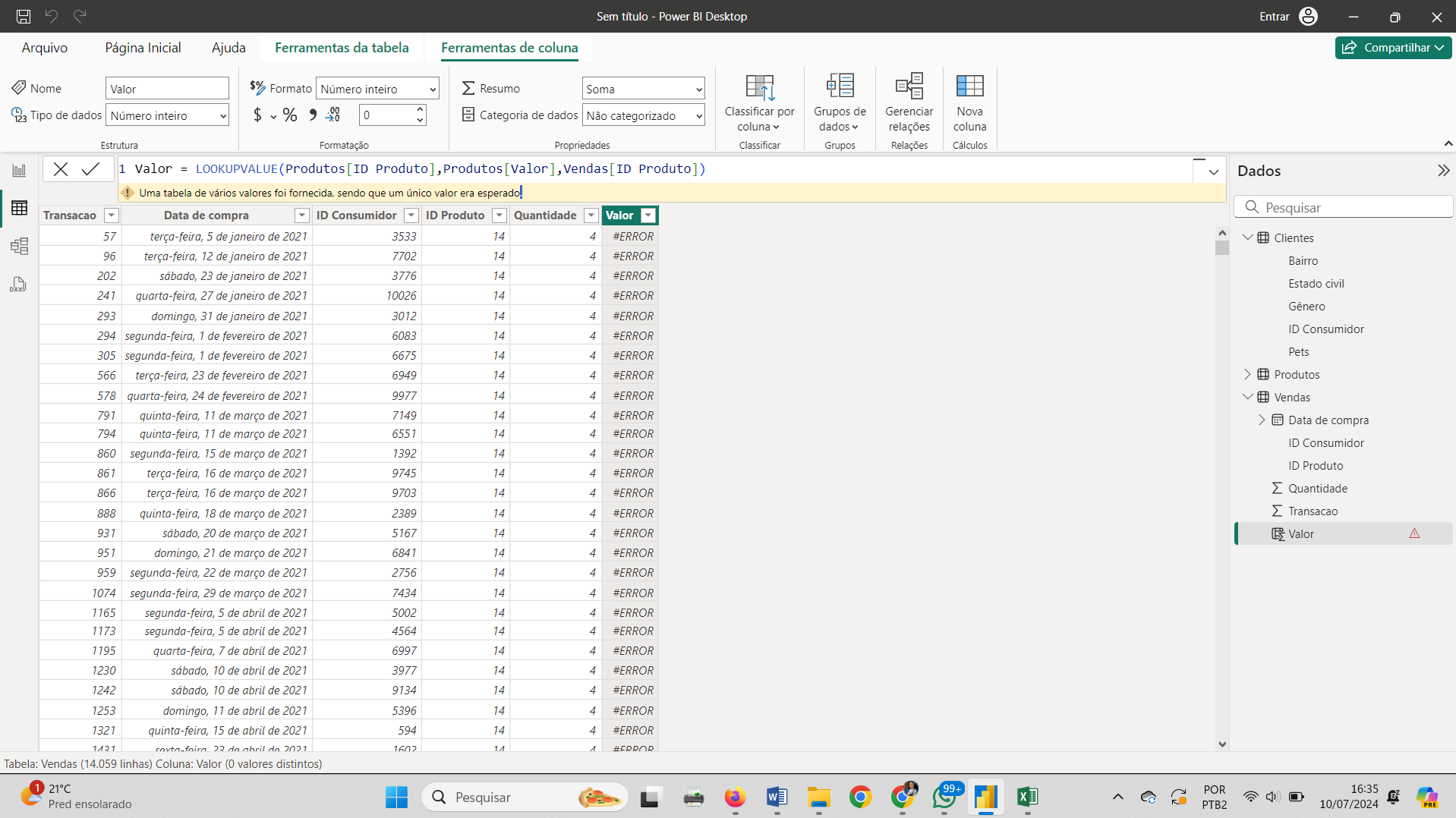1456x818 pixels.
Task: Switch to Ajuda tab
Action: click(x=228, y=48)
